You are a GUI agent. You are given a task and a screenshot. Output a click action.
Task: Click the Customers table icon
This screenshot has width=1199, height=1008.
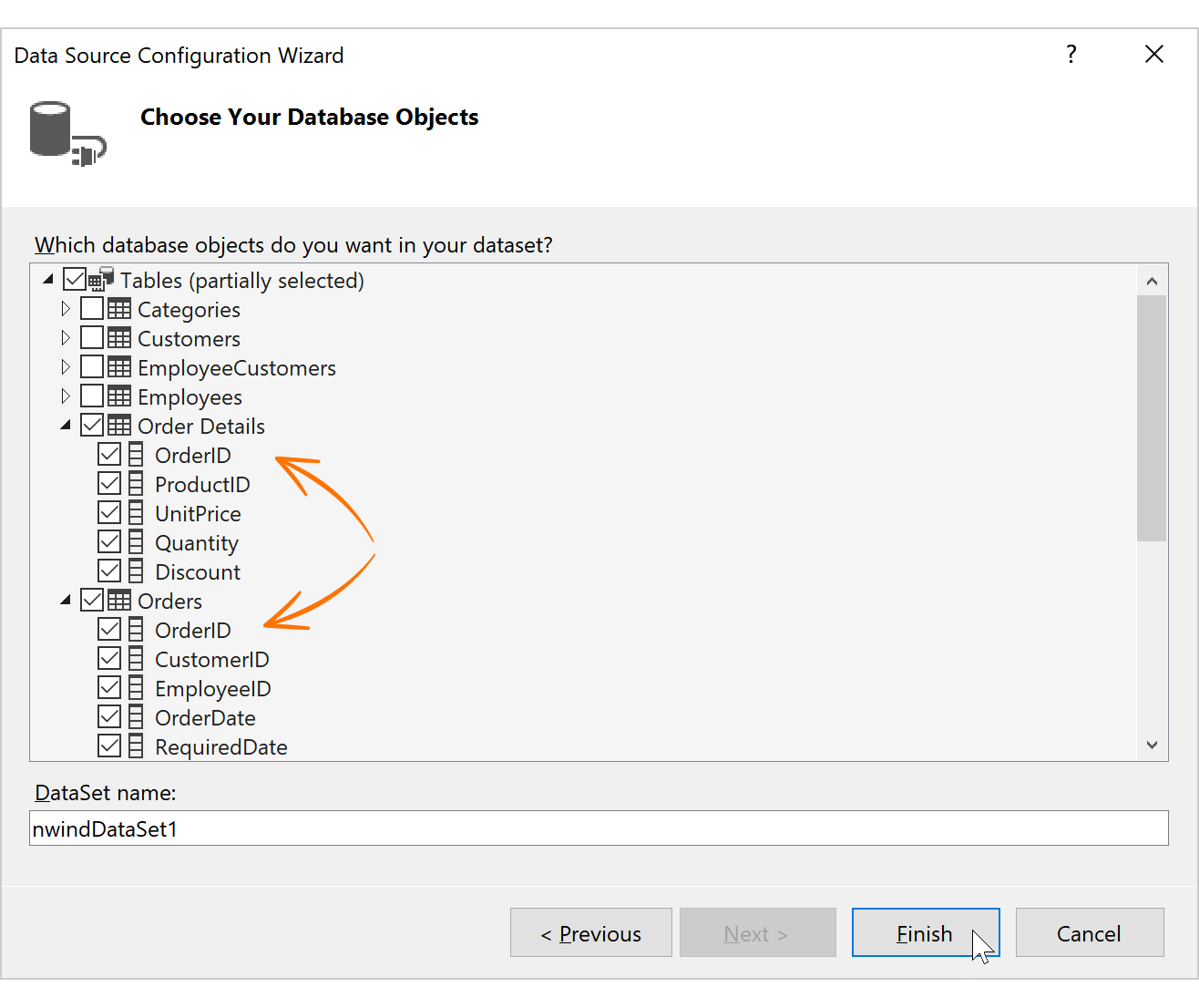pos(119,338)
